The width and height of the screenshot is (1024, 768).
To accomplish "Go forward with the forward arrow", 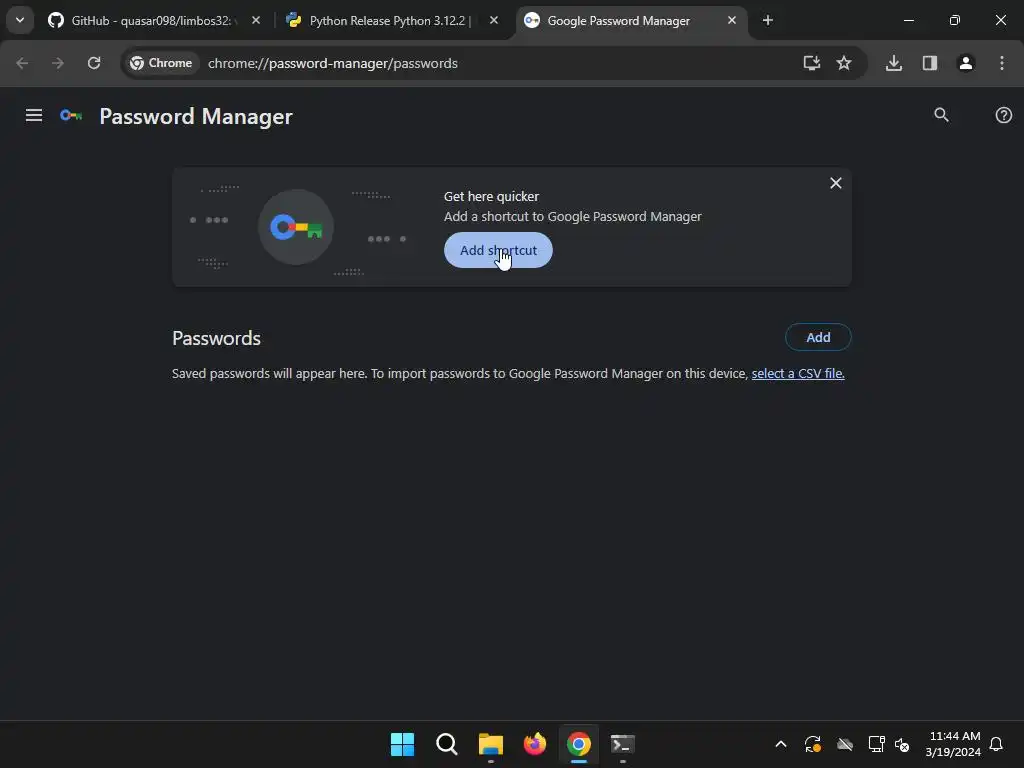I will pyautogui.click(x=58, y=63).
